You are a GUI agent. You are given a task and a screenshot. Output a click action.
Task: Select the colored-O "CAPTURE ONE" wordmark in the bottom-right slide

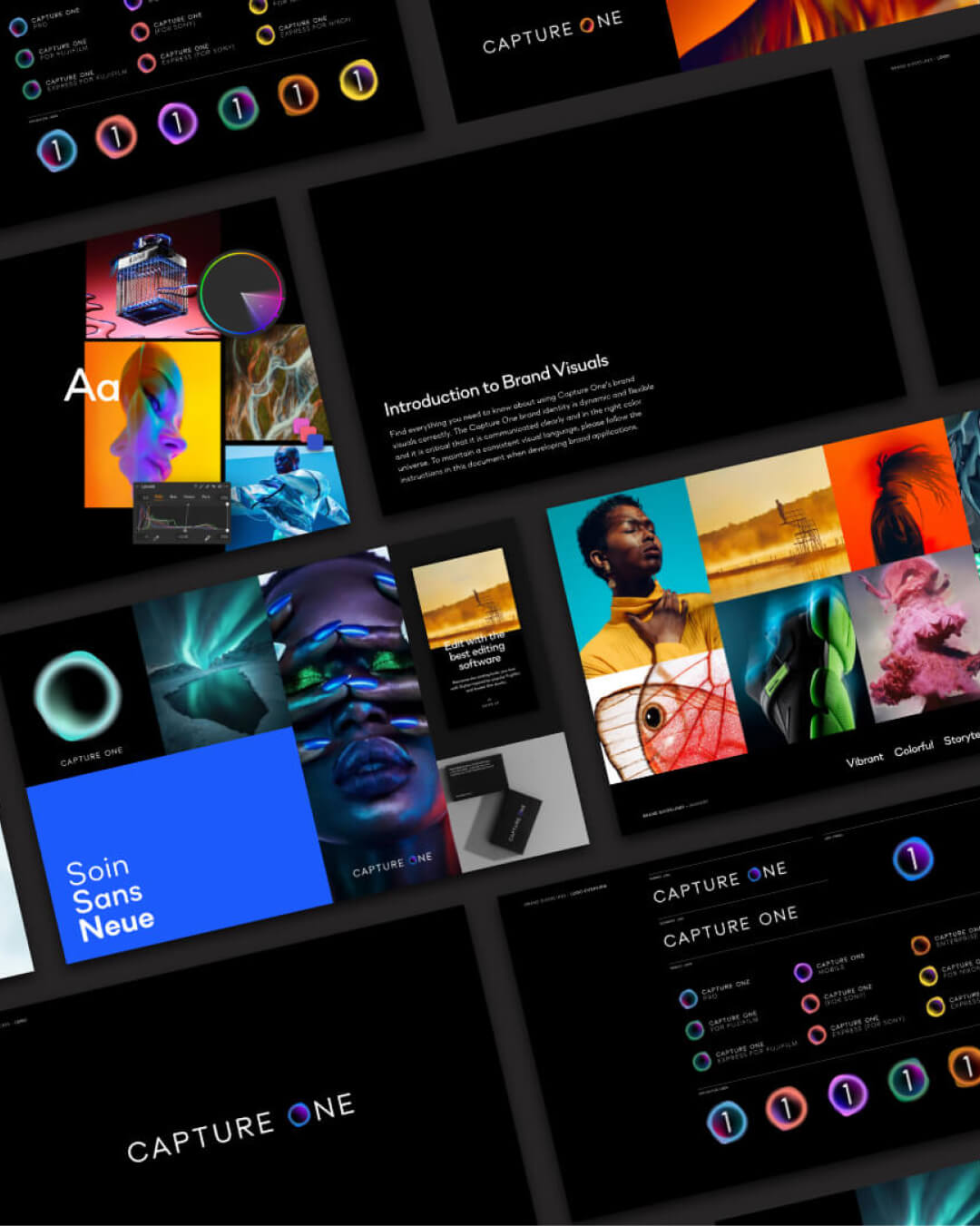tap(720, 882)
